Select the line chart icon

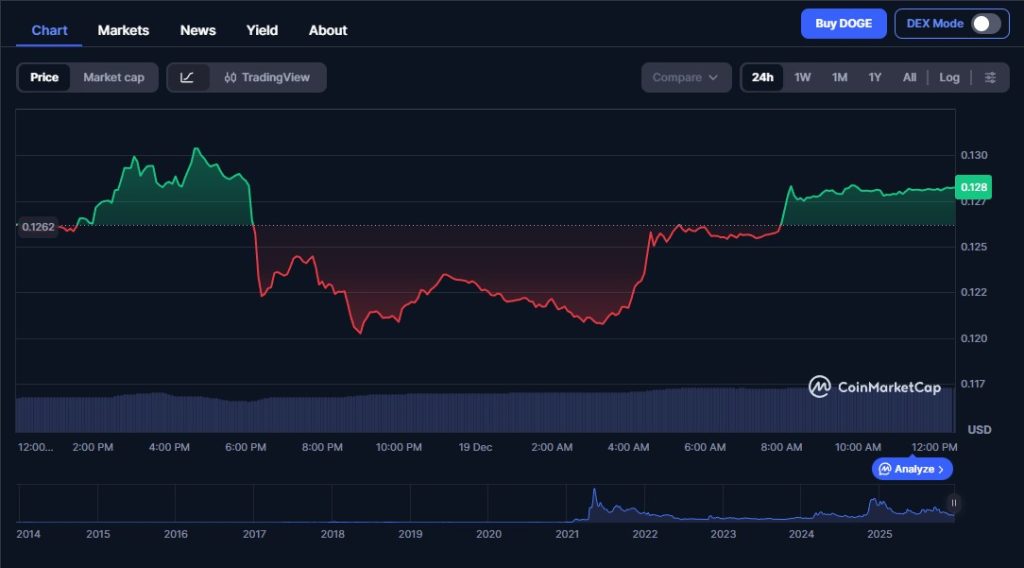(187, 77)
